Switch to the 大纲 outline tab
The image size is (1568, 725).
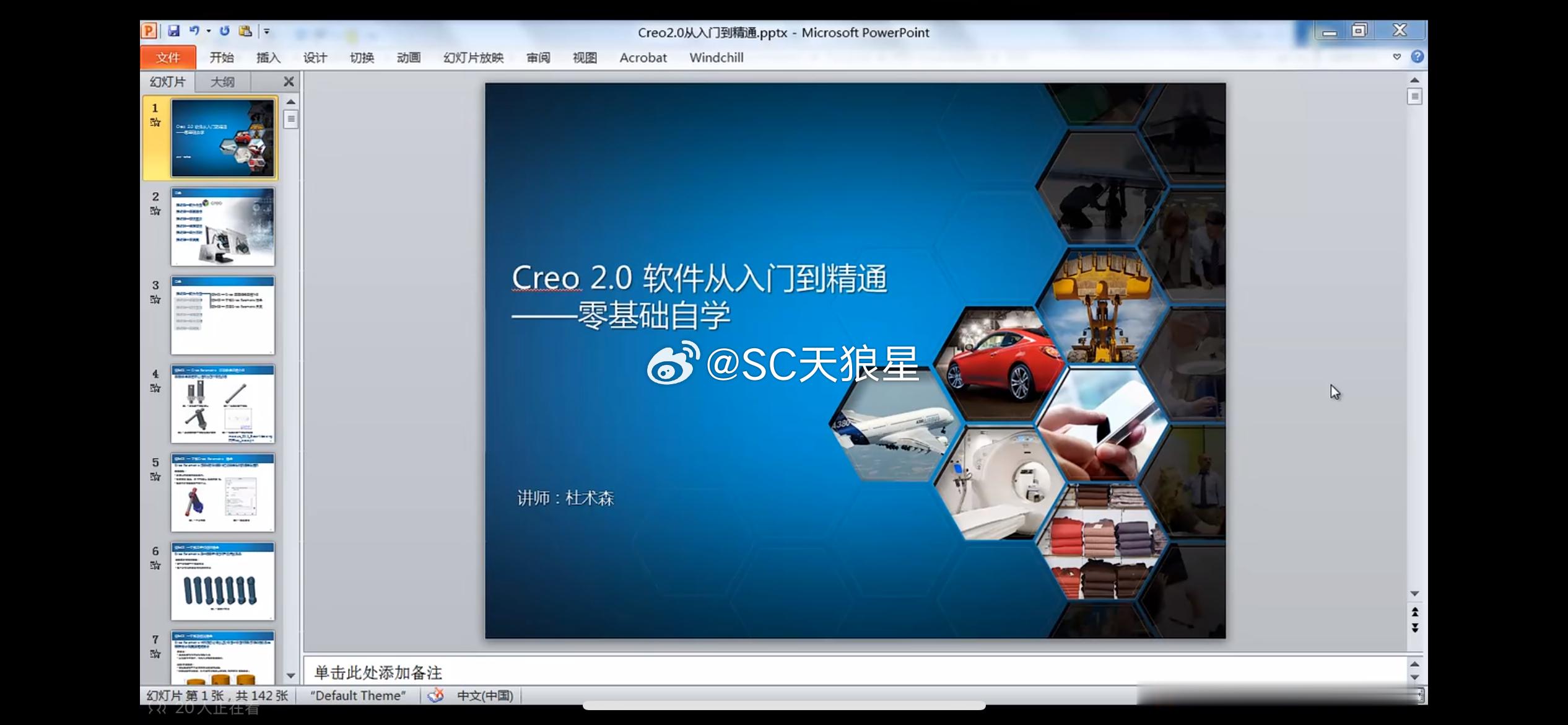click(x=222, y=82)
